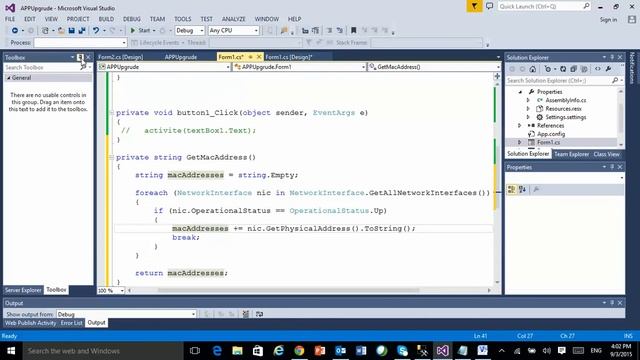Viewport: 640px width, 360px height.
Task: Click the editor horizontal scrollbar
Action: pyautogui.click(x=289, y=291)
